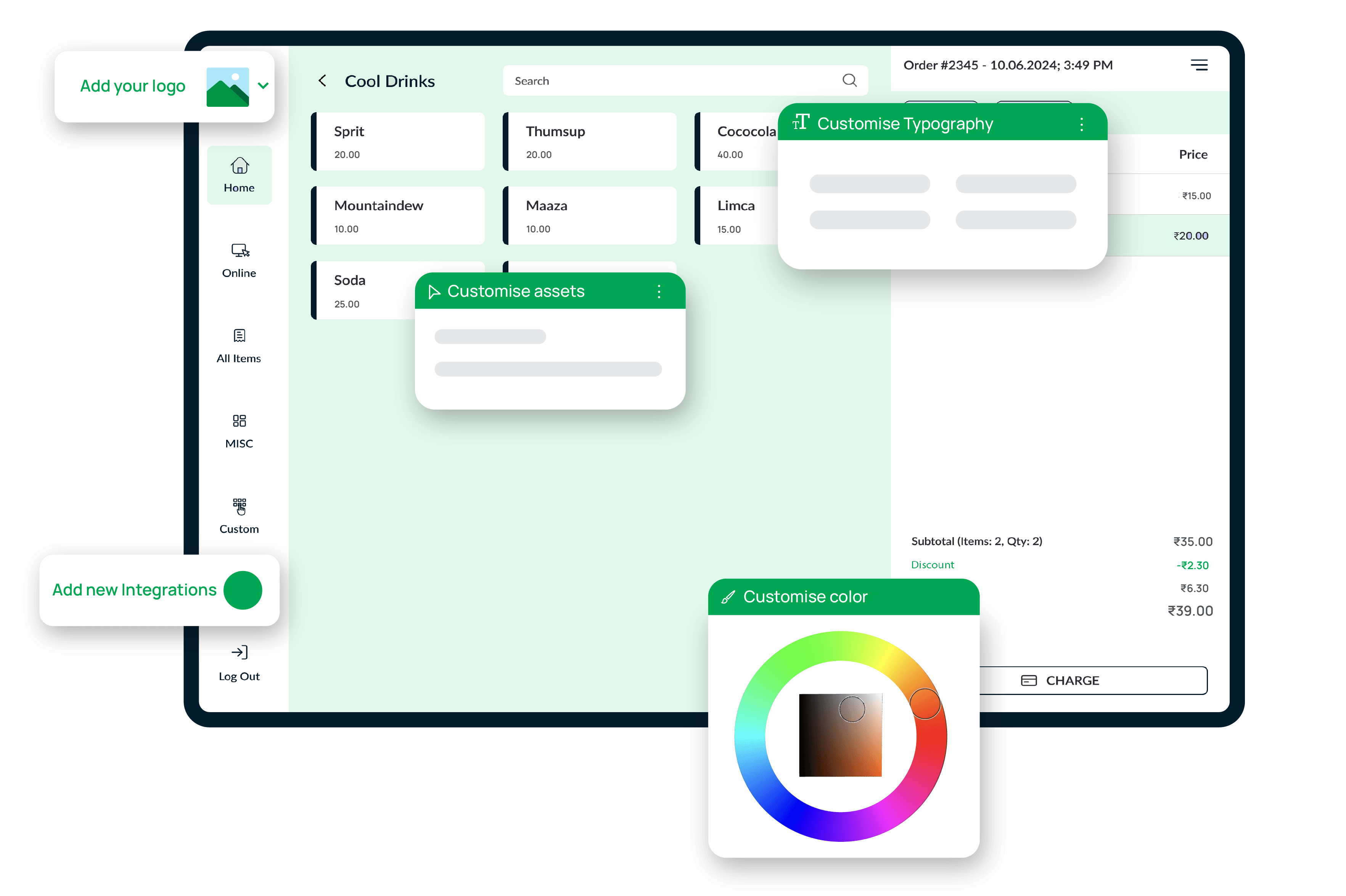Open the Customise assets three-dot menu
Viewport: 1346px width, 896px height.
(659, 291)
